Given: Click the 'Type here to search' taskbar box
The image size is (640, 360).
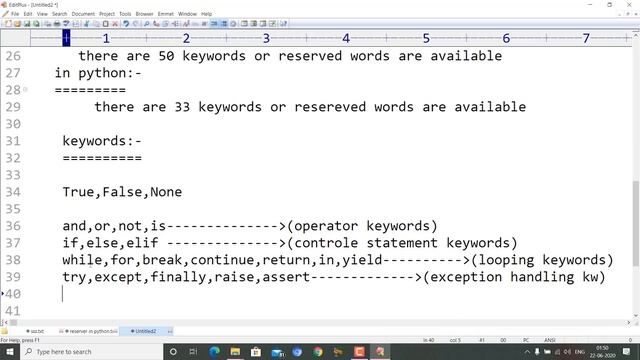Looking at the screenshot, I should tap(91, 351).
